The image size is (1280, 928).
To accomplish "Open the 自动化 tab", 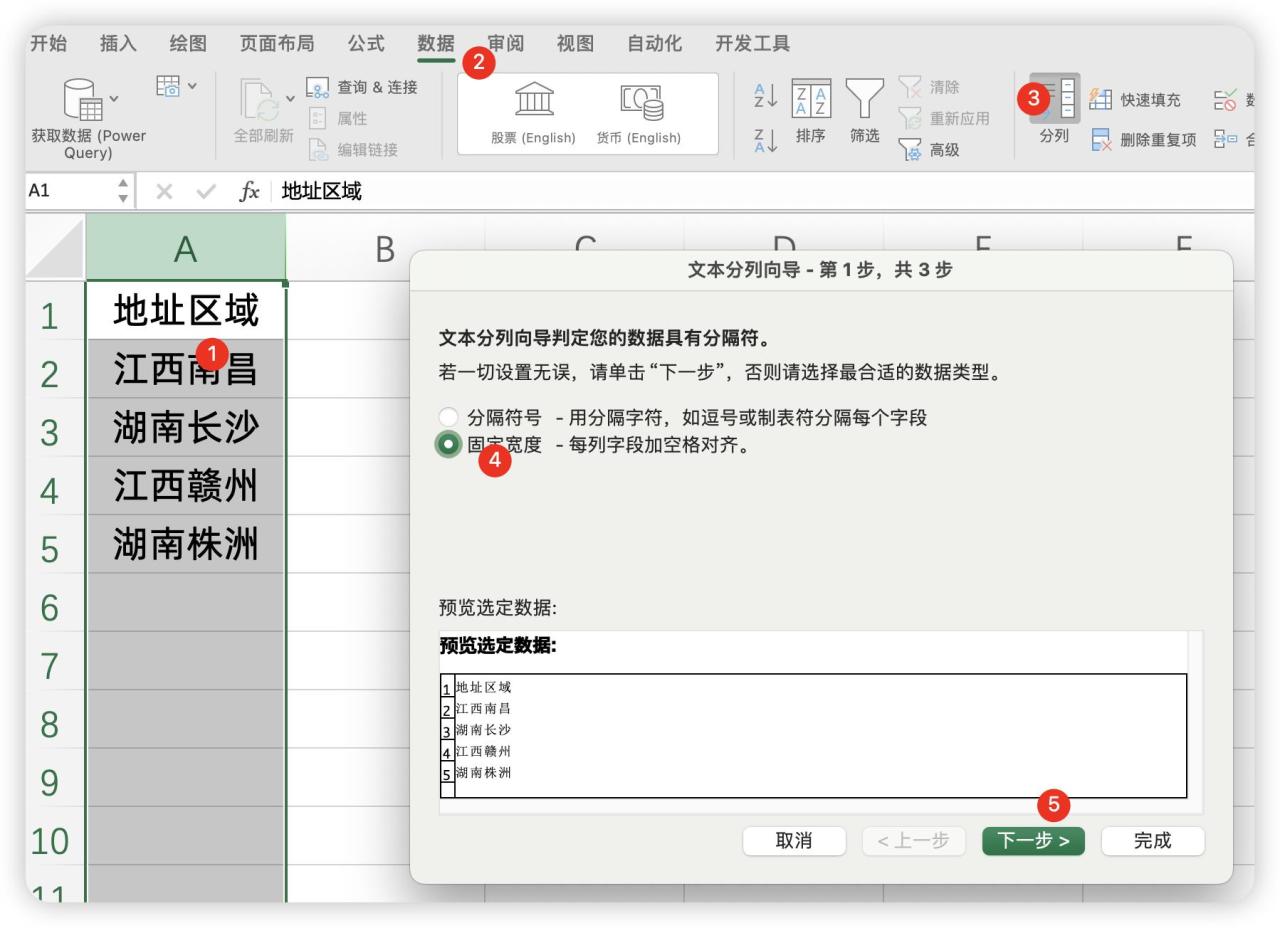I will (654, 44).
